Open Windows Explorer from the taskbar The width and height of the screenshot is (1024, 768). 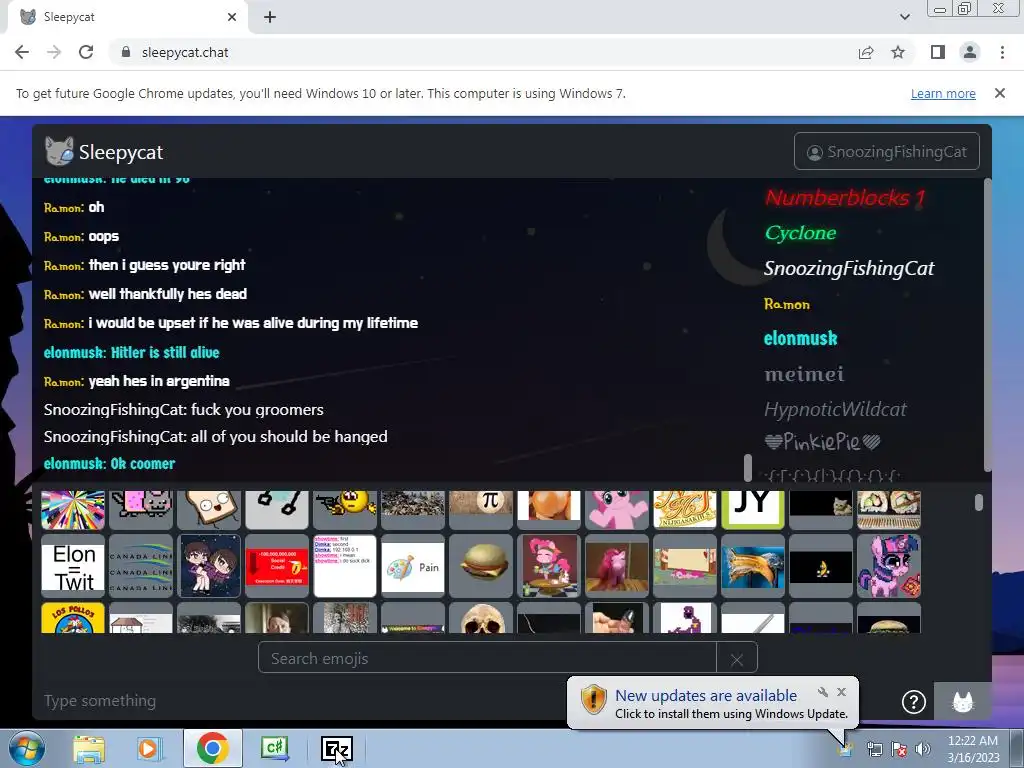tap(89, 748)
